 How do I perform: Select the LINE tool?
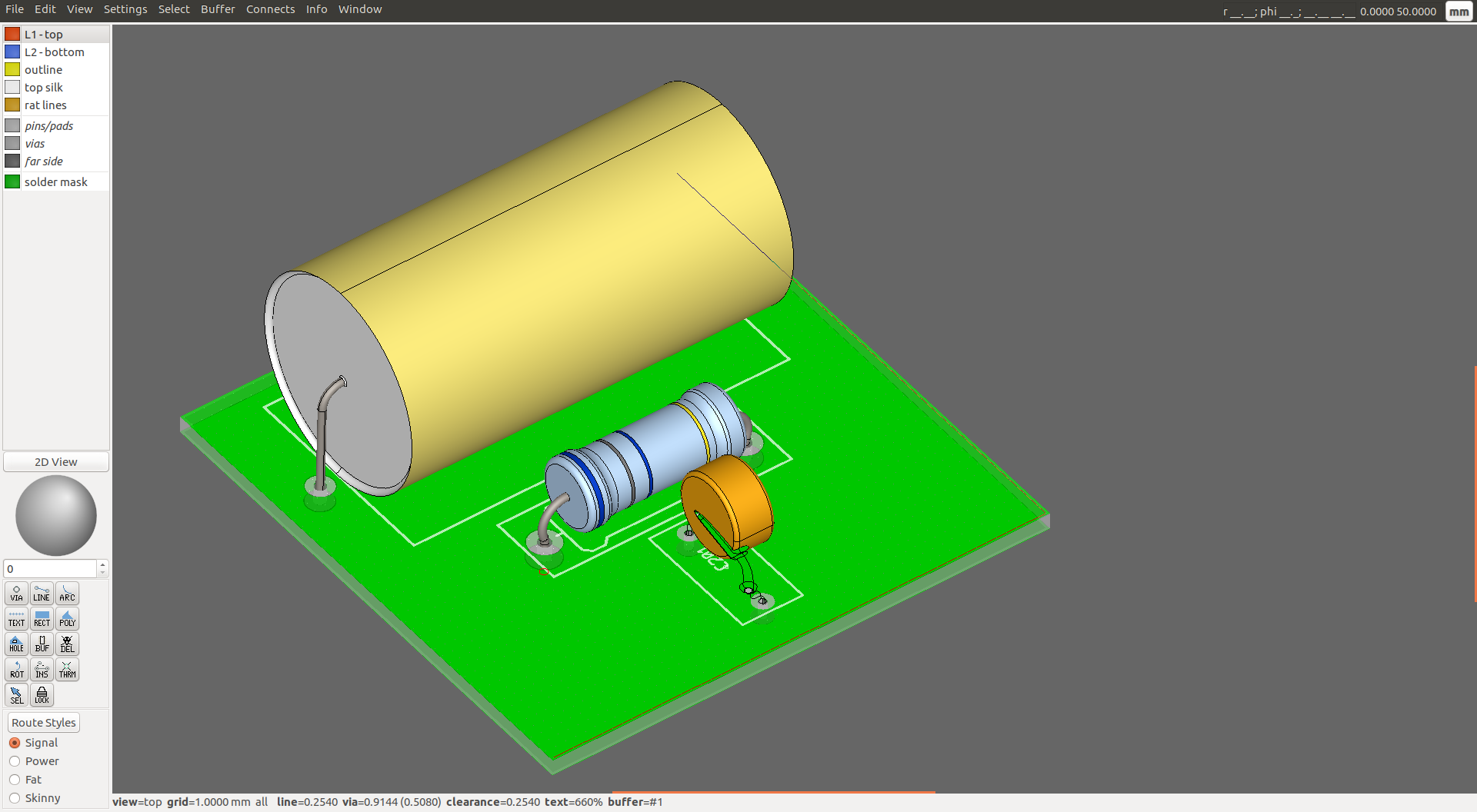tap(42, 594)
